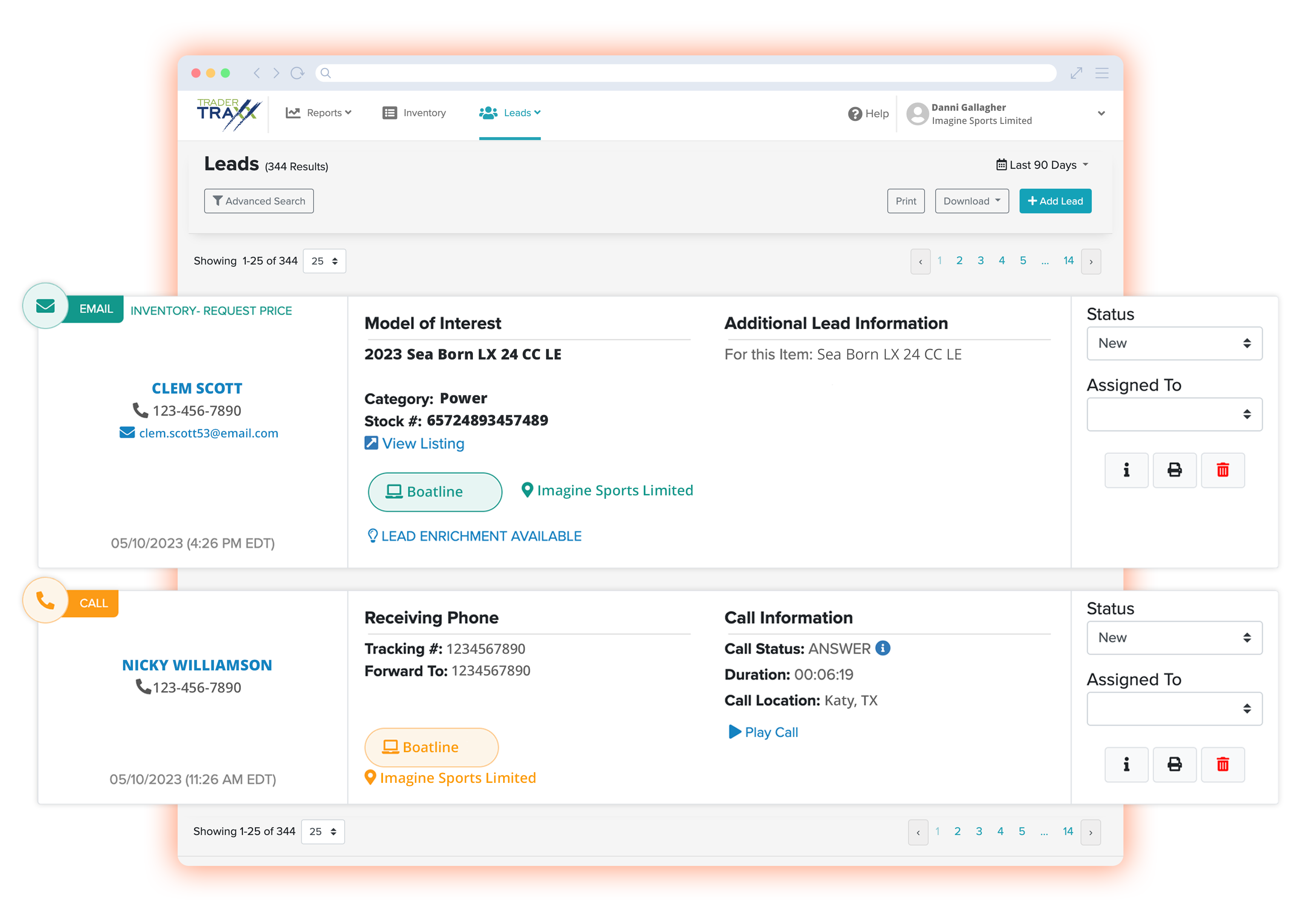Go to page 2 in bottom pagination

pyautogui.click(x=957, y=832)
